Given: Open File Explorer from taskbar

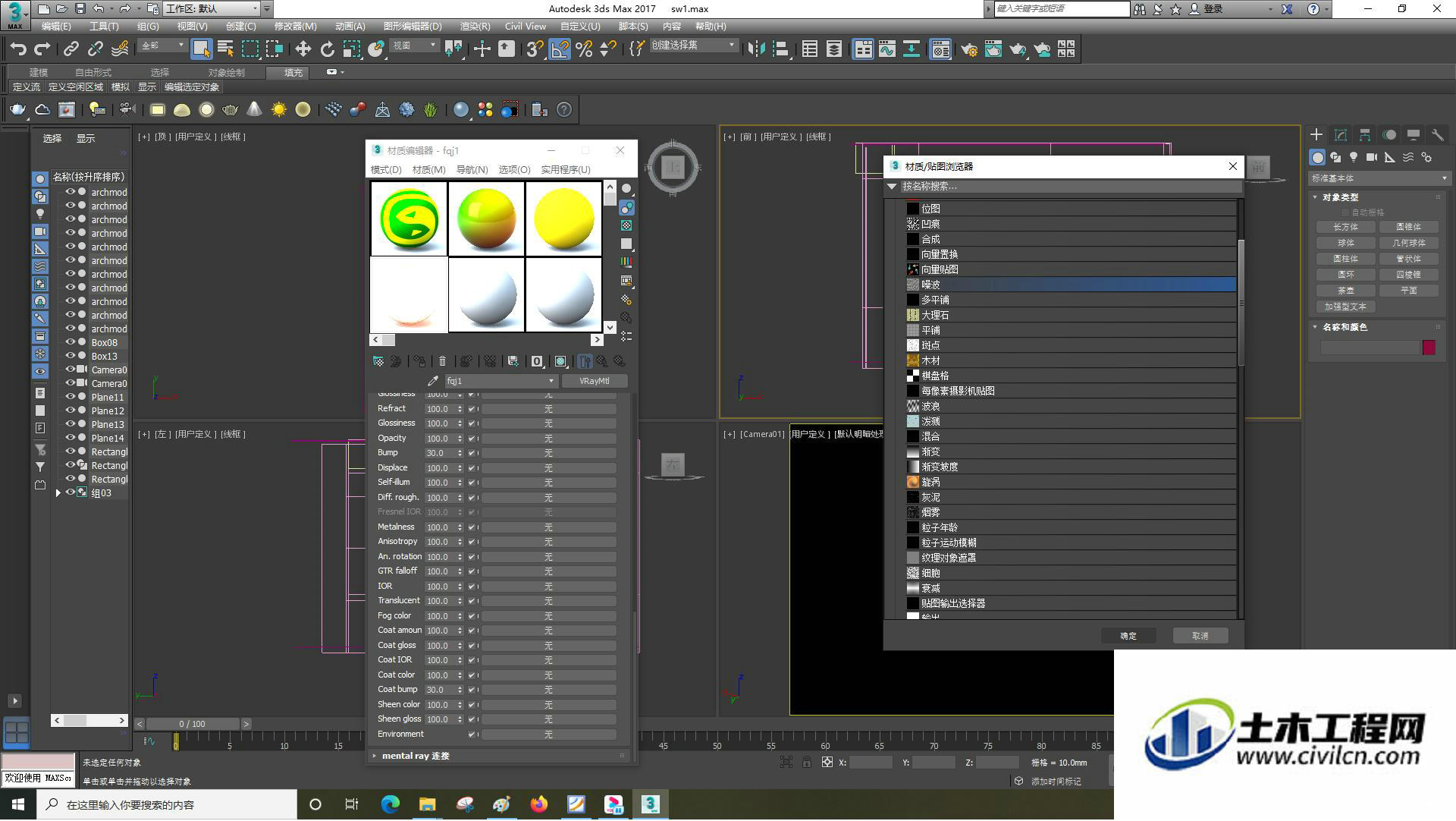Looking at the screenshot, I should tap(427, 804).
